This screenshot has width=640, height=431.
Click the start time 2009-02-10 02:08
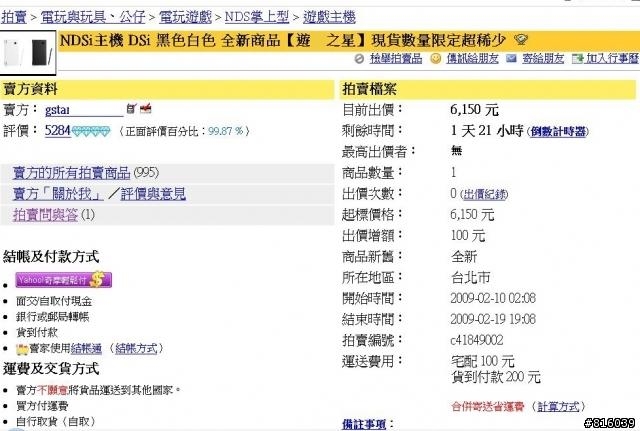(493, 298)
